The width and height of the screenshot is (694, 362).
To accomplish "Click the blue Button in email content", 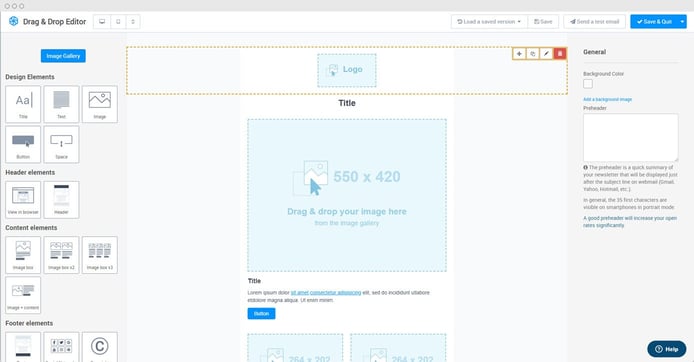I will coord(261,314).
